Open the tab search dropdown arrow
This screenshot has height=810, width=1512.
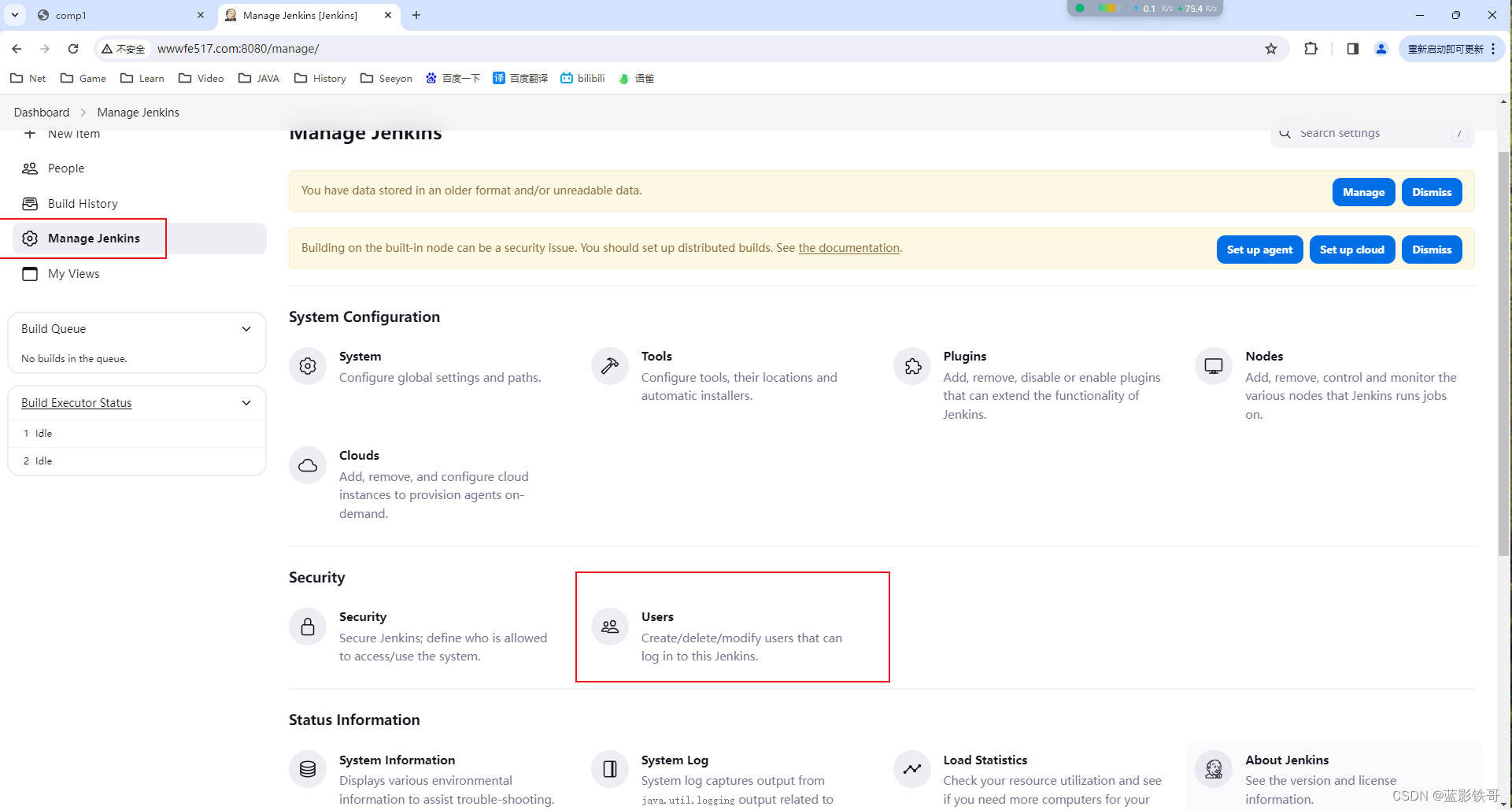coord(14,15)
